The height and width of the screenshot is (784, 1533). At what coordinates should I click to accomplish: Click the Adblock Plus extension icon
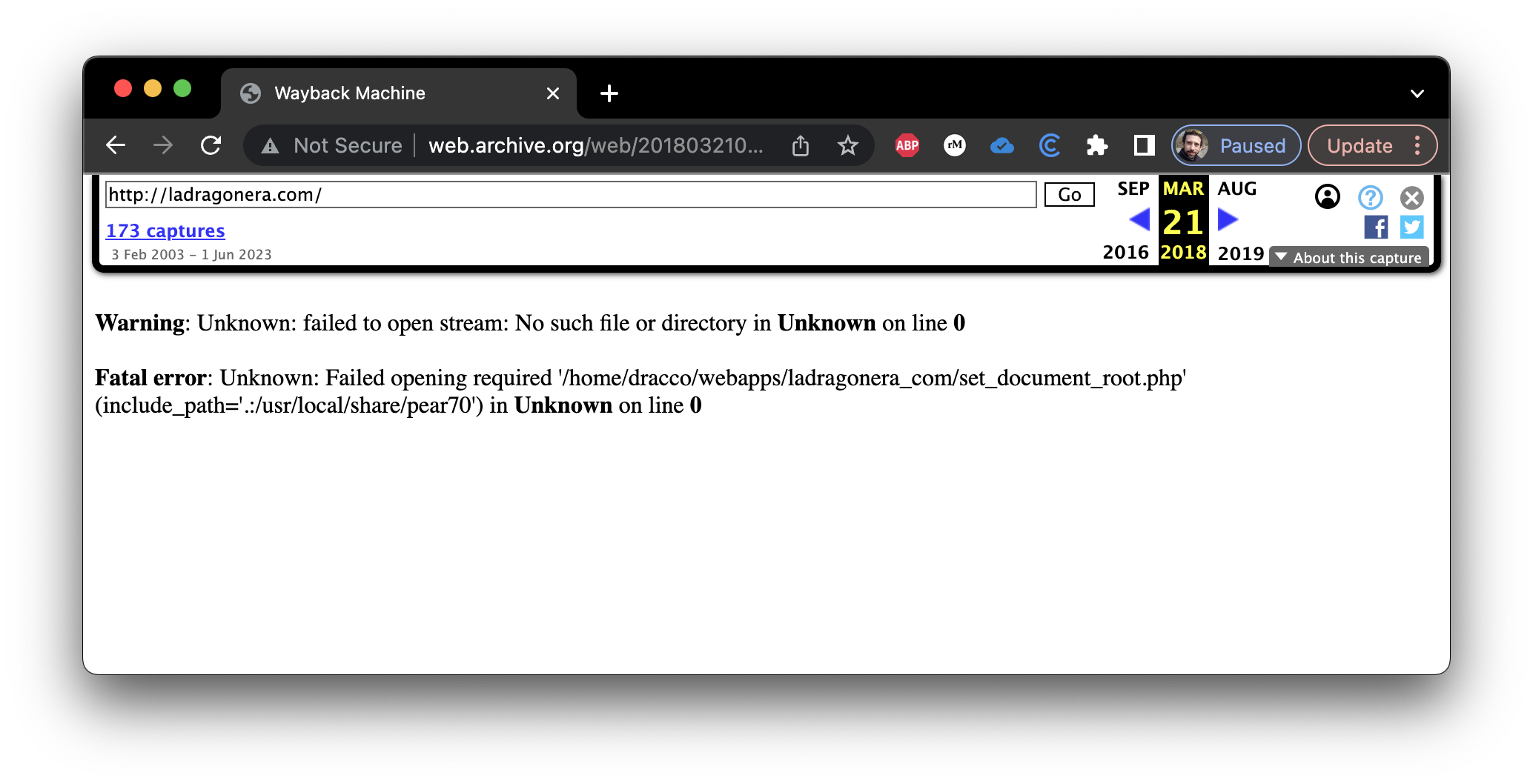click(x=907, y=145)
